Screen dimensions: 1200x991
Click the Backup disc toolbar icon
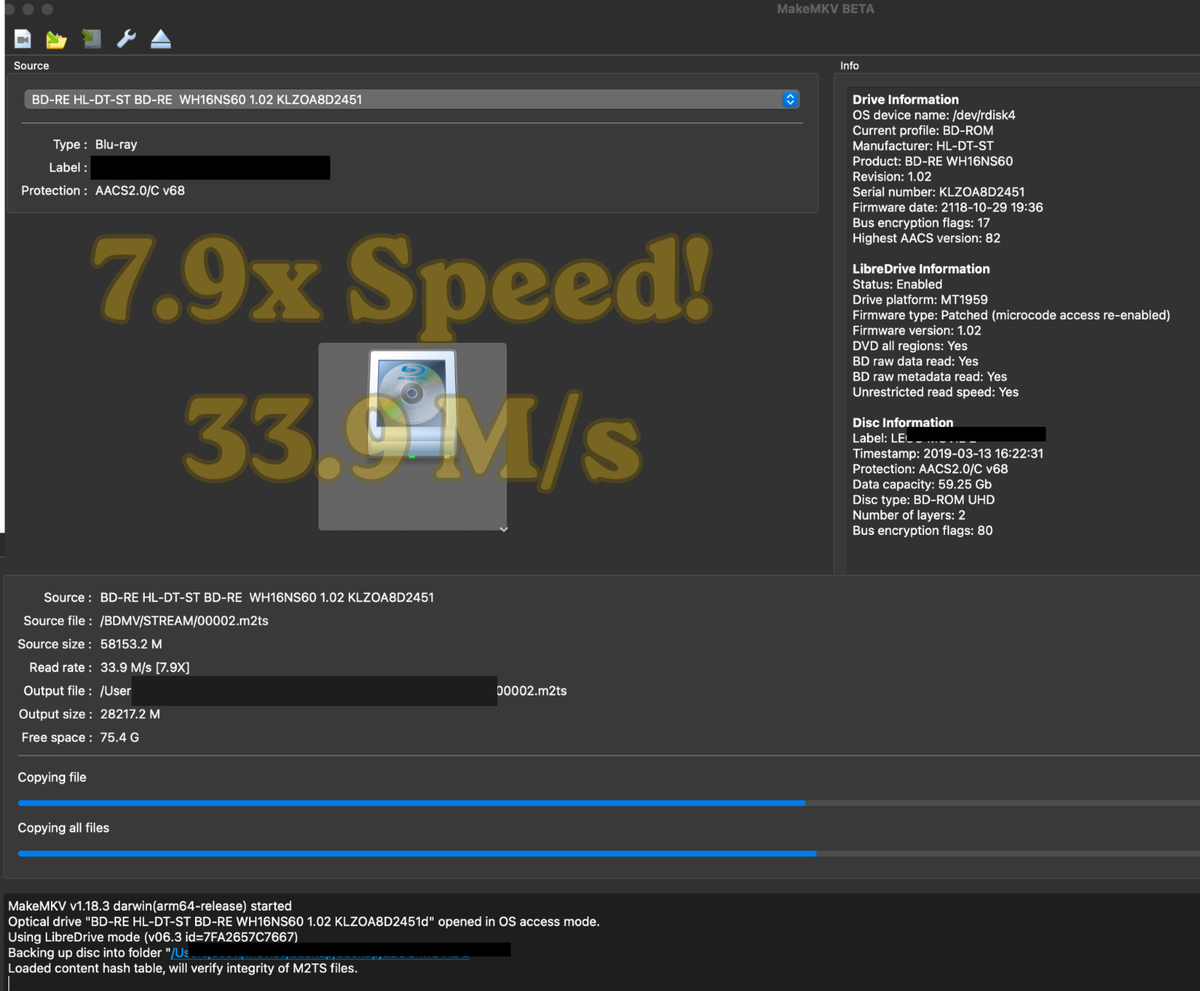[91, 39]
